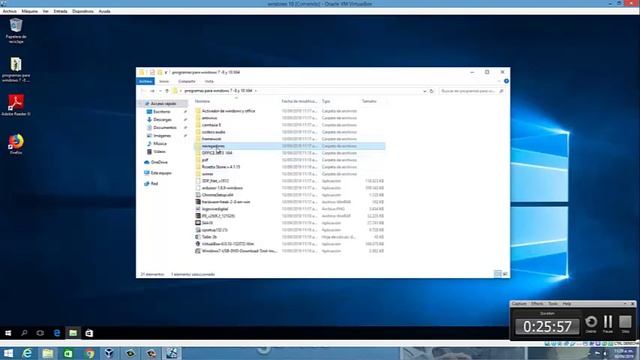
Task: Open Explorer Archivo ribbon tab
Action: [145, 81]
